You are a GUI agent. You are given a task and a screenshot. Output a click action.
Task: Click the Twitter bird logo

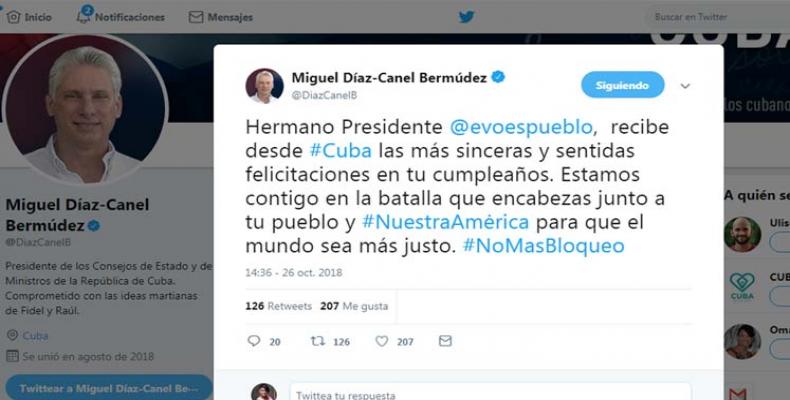point(467,17)
